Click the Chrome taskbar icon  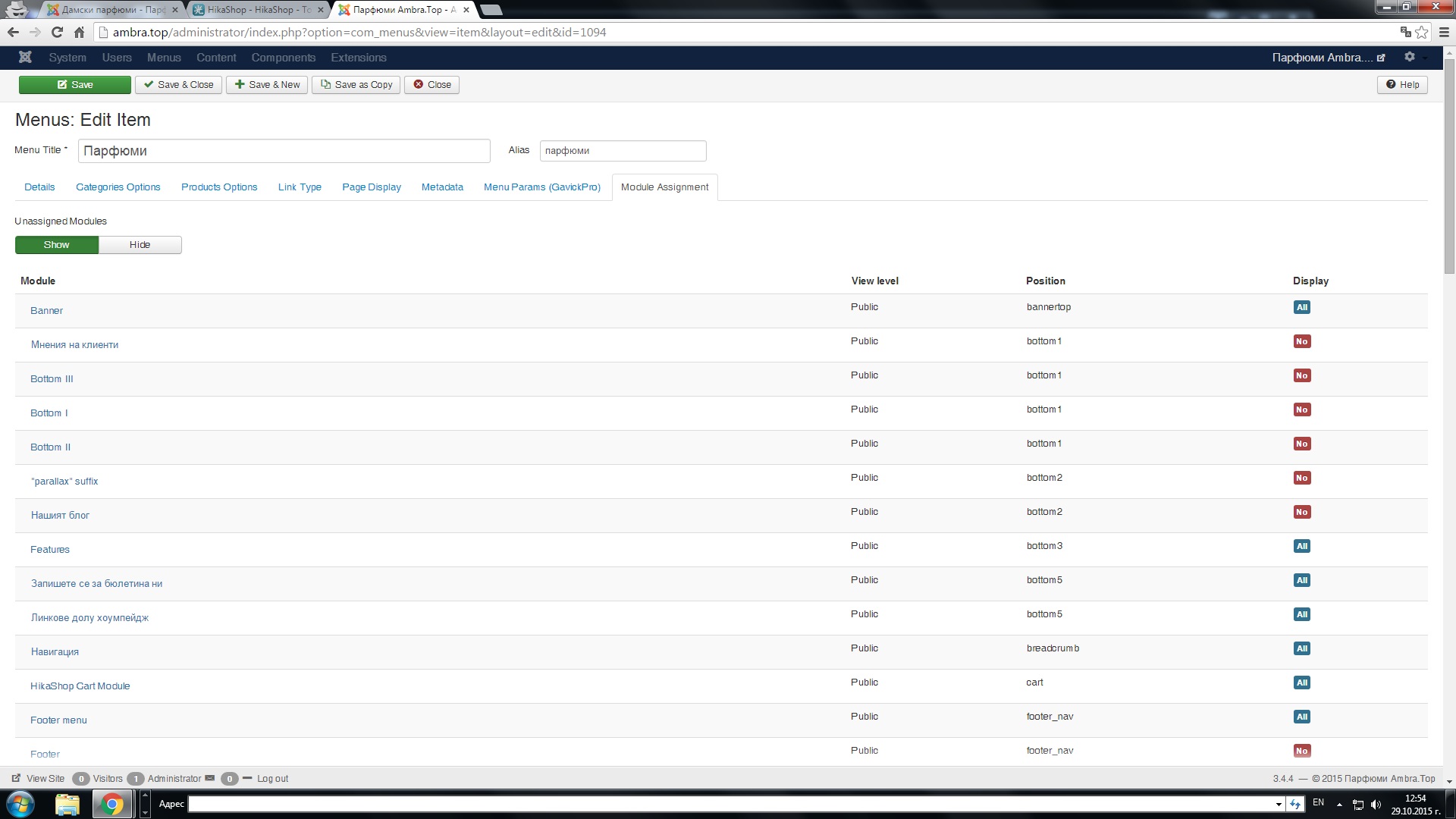111,804
